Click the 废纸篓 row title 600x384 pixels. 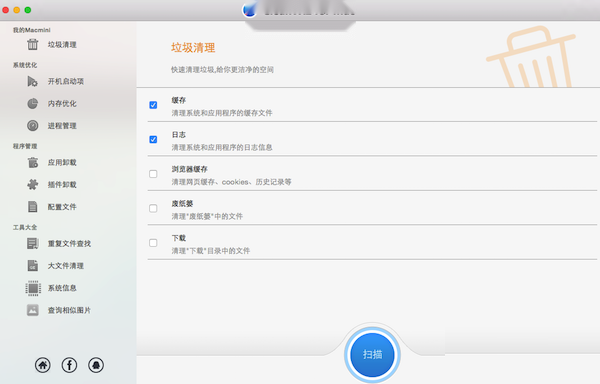click(182, 203)
